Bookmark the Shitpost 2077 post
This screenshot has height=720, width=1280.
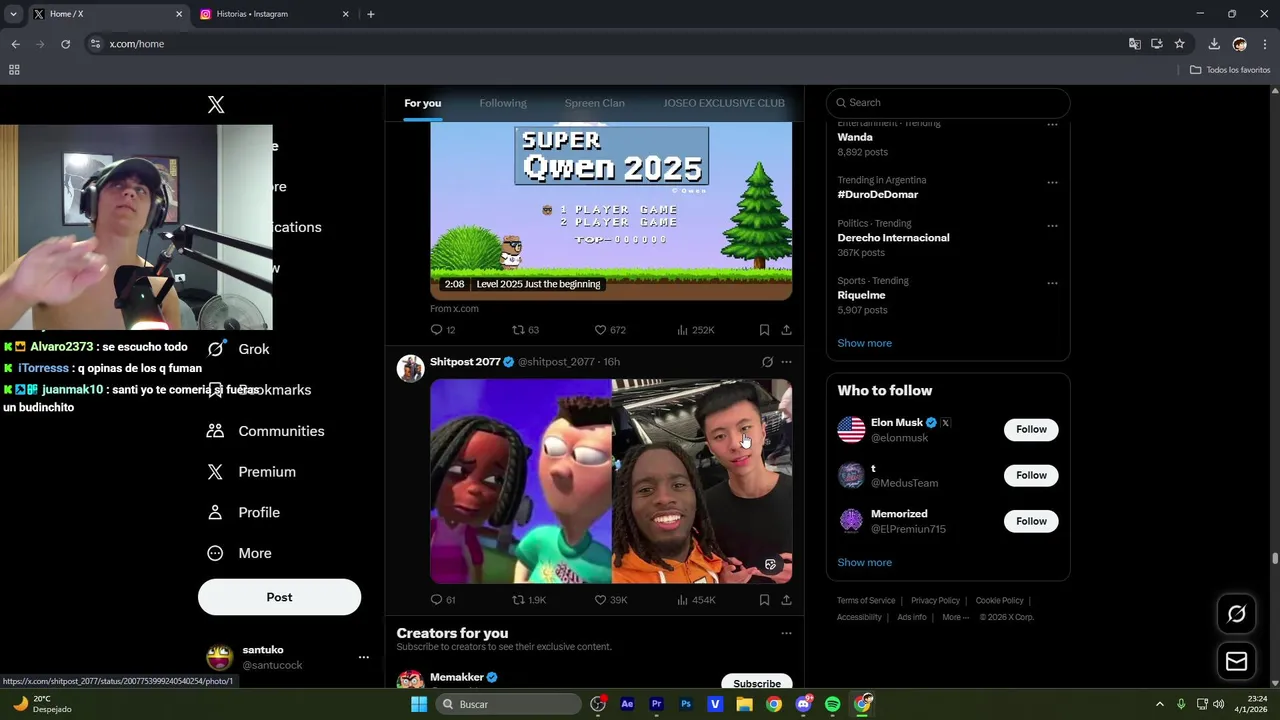click(764, 600)
